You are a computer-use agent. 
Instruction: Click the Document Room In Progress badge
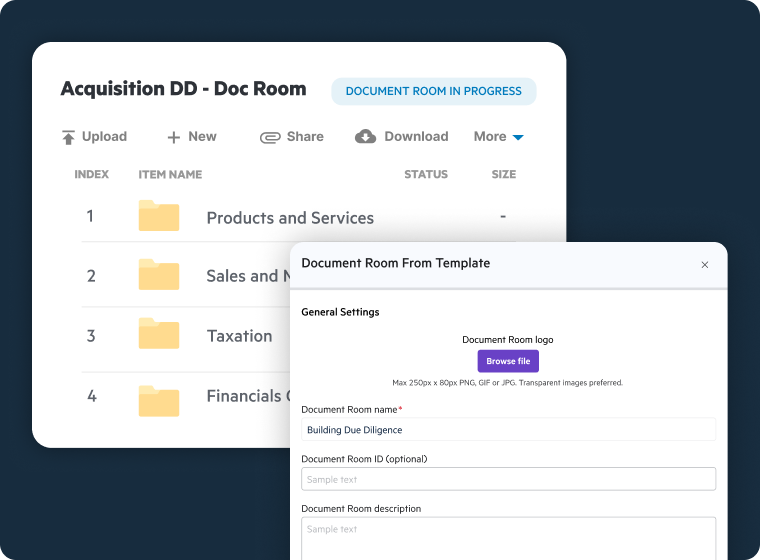[433, 91]
